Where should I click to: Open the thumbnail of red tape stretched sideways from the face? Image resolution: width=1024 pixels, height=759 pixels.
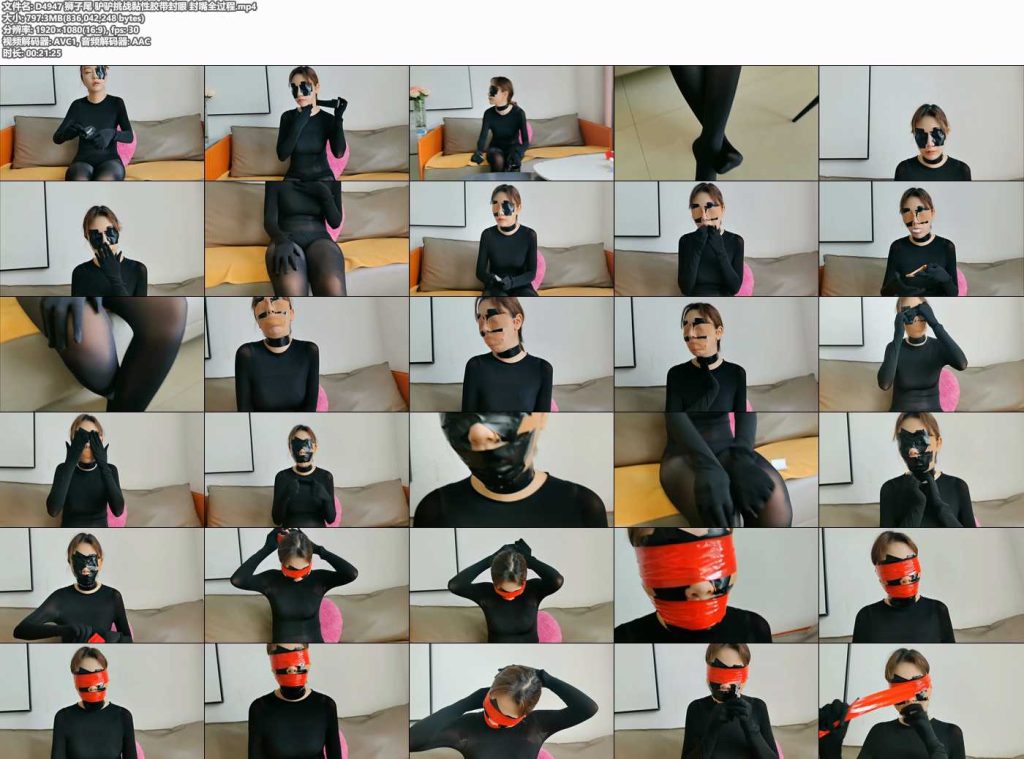pos(921,702)
